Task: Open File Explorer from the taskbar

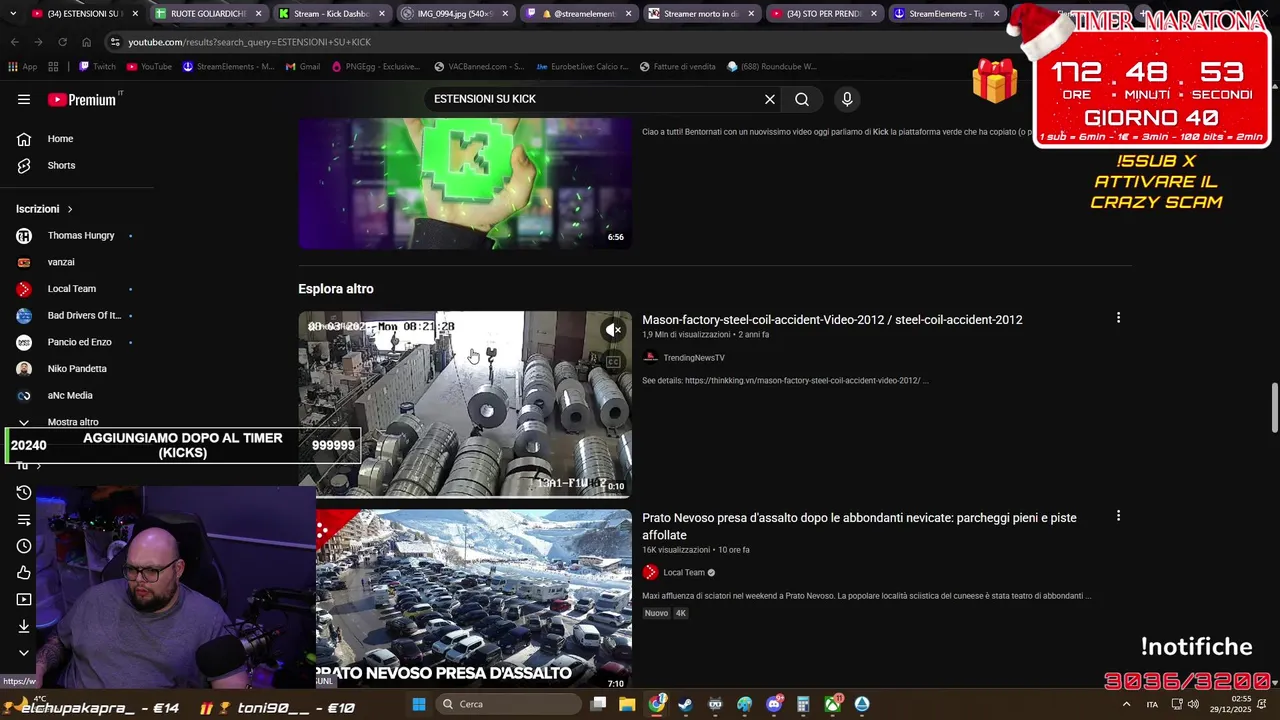Action: 627,704
